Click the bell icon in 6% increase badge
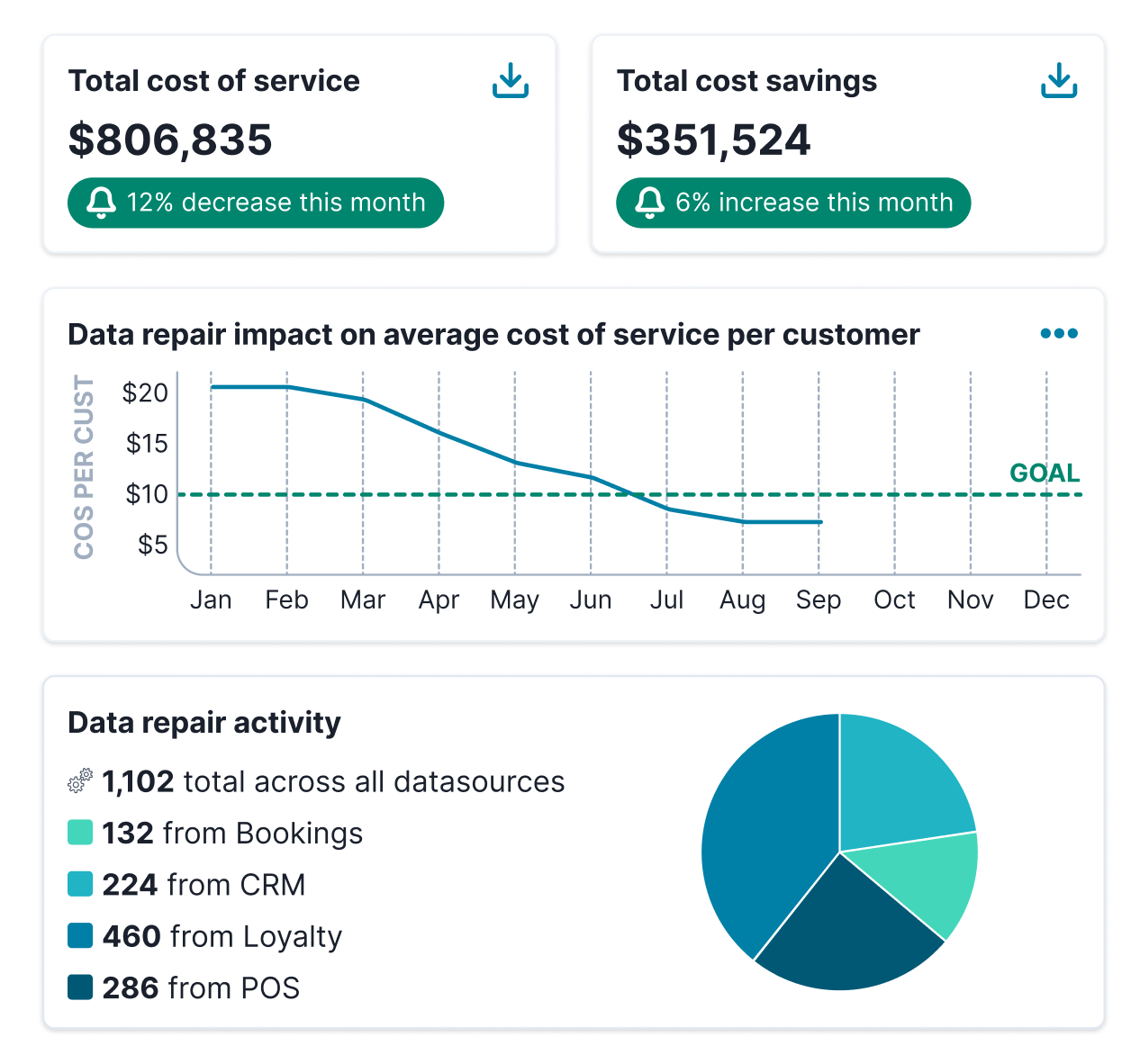This screenshot has width=1131, height=1064. 649,203
